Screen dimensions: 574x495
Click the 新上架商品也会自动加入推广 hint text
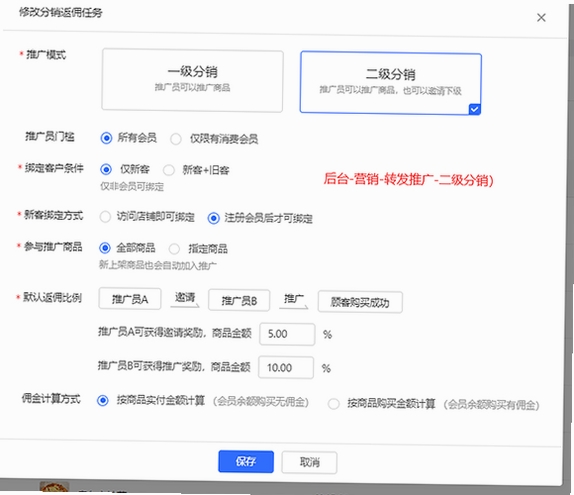point(157,265)
